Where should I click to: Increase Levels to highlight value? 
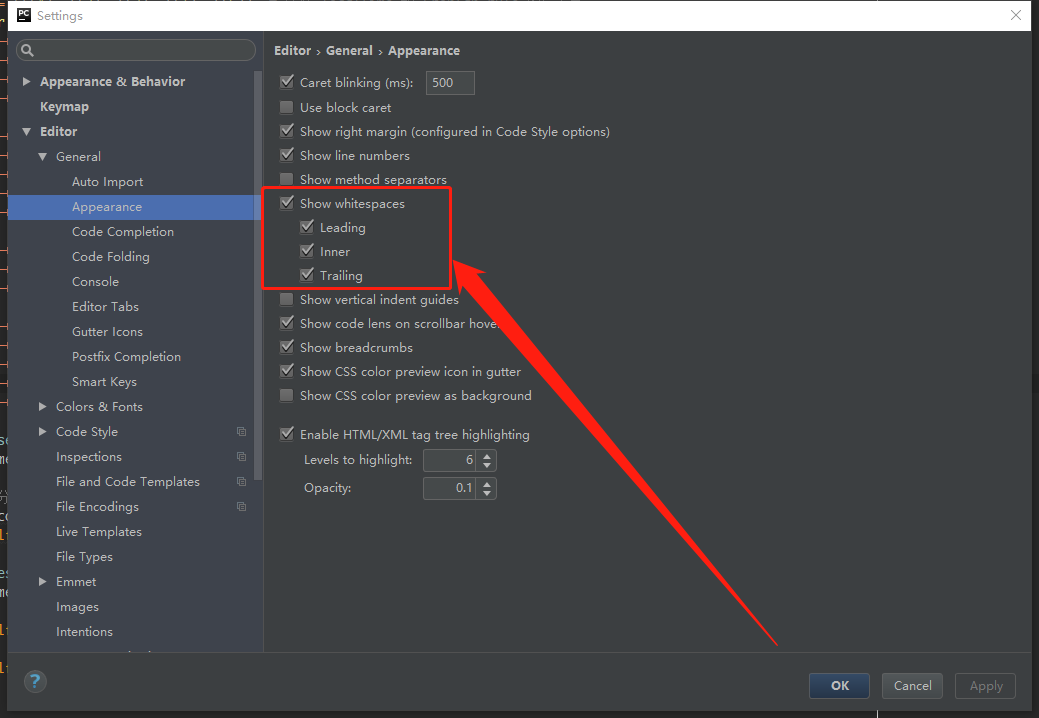tap(487, 456)
